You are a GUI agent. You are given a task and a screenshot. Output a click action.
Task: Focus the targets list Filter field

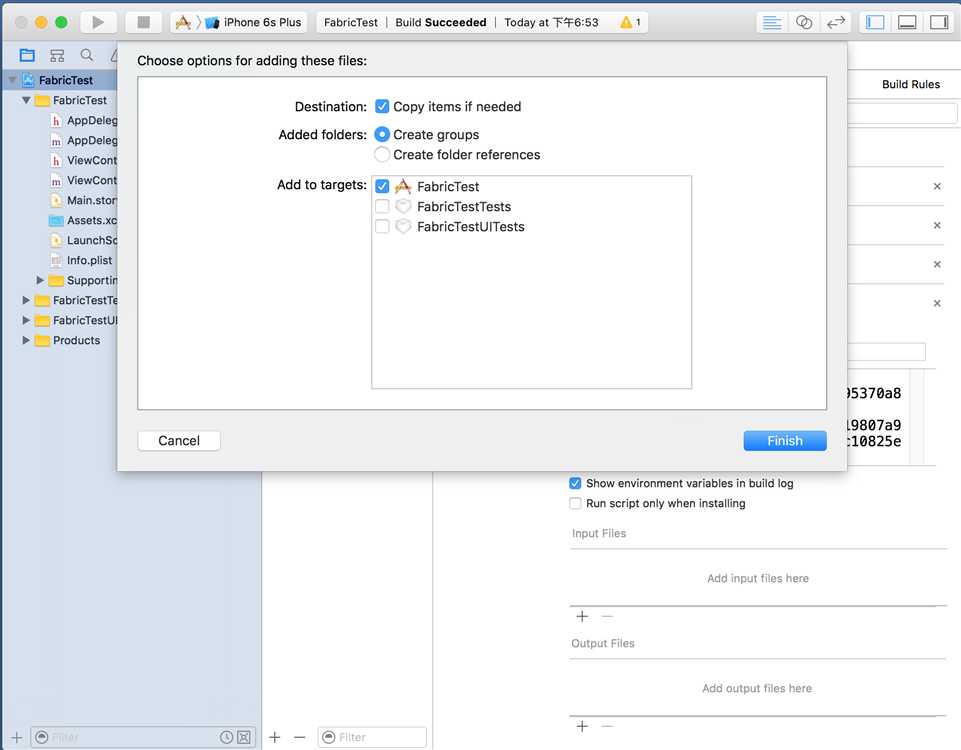tap(372, 737)
